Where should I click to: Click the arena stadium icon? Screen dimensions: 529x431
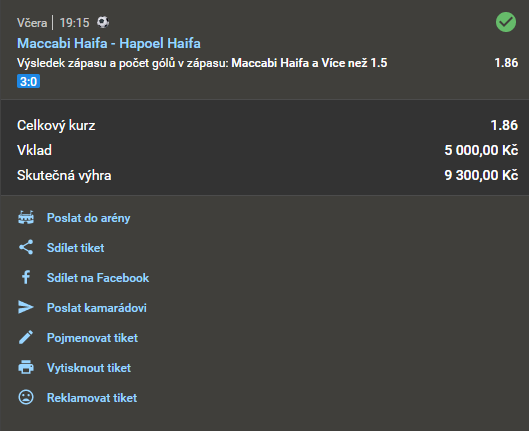point(26,218)
